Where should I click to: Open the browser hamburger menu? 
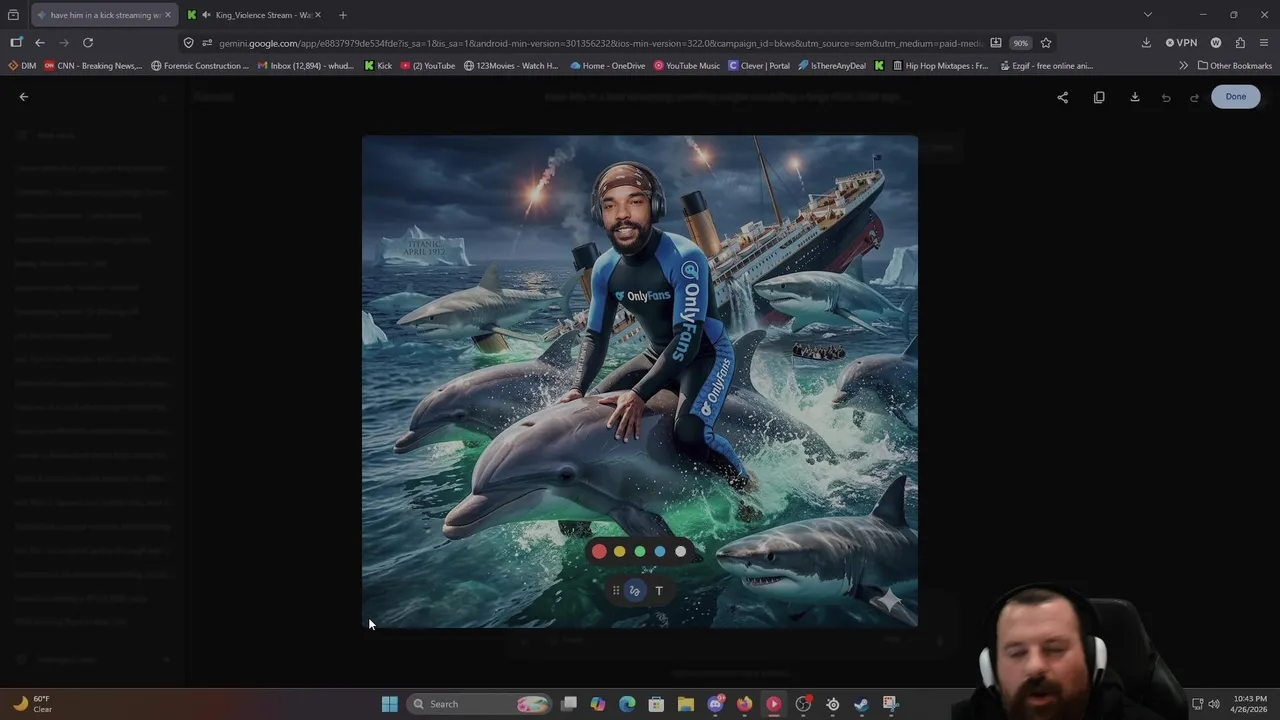[1265, 43]
